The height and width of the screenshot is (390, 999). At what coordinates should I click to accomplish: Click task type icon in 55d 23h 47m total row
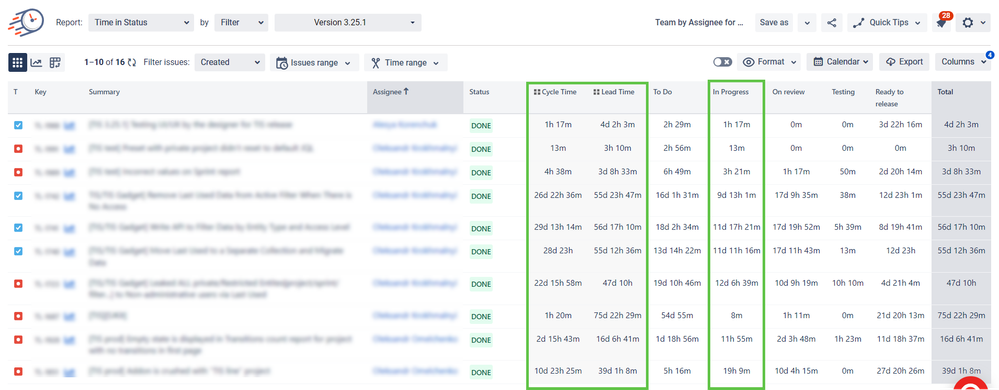click(18, 196)
